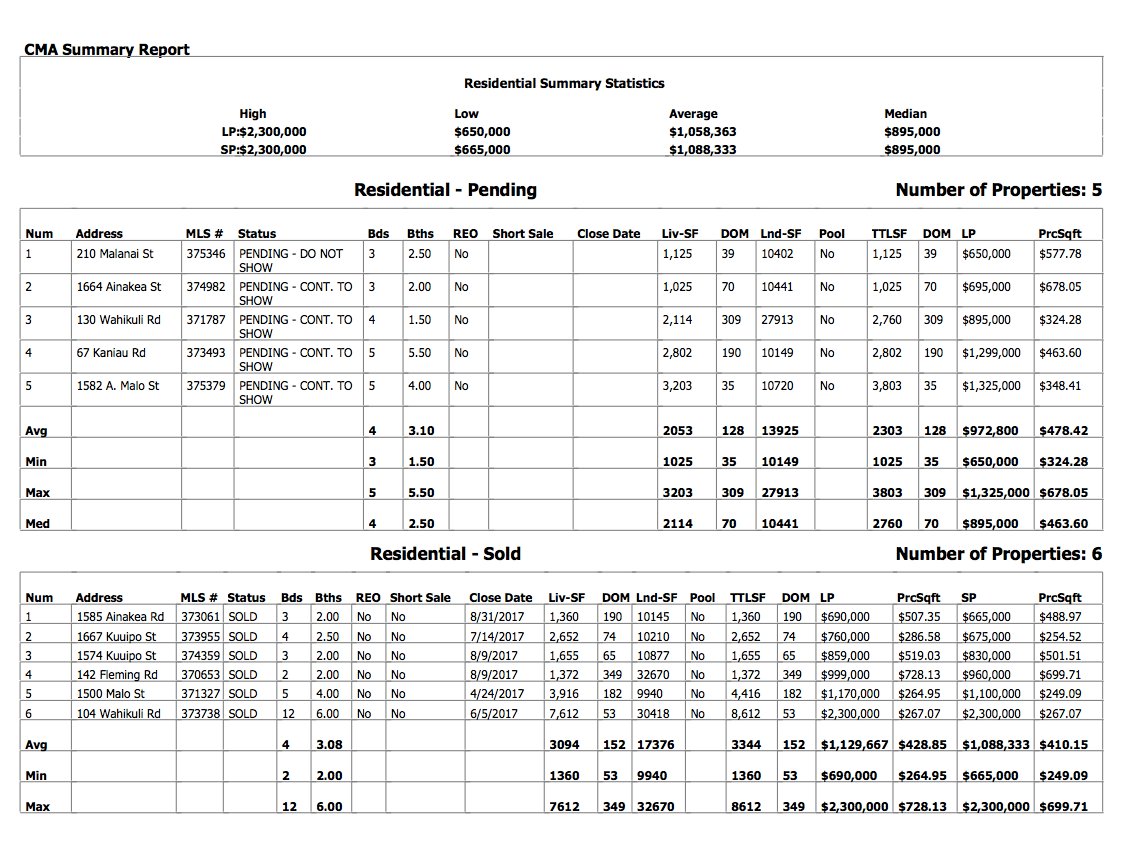Image resolution: width=1122 pixels, height=861 pixels.
Task: Click the 8/31/2017 close date cell
Action: coord(496,617)
